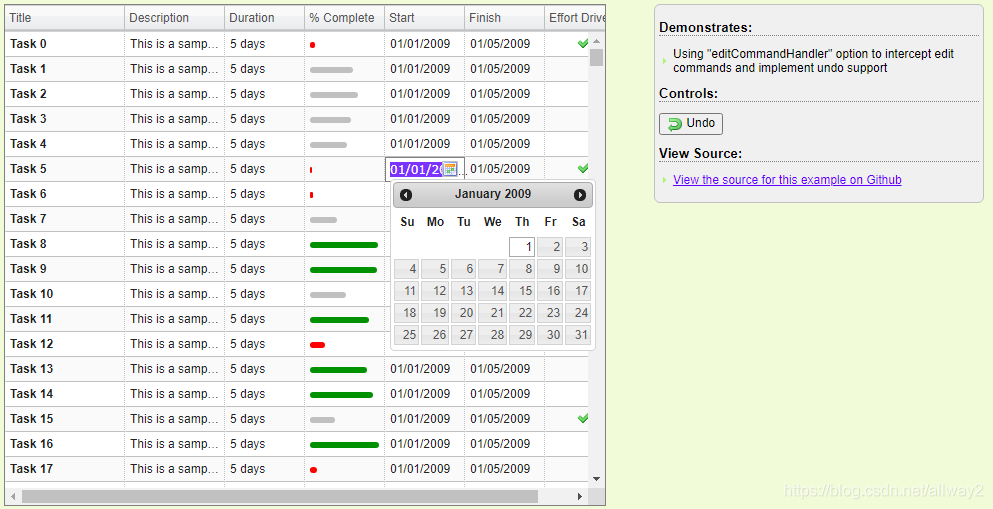Select the Task 17 title cell
This screenshot has height=509, width=993.
point(65,468)
